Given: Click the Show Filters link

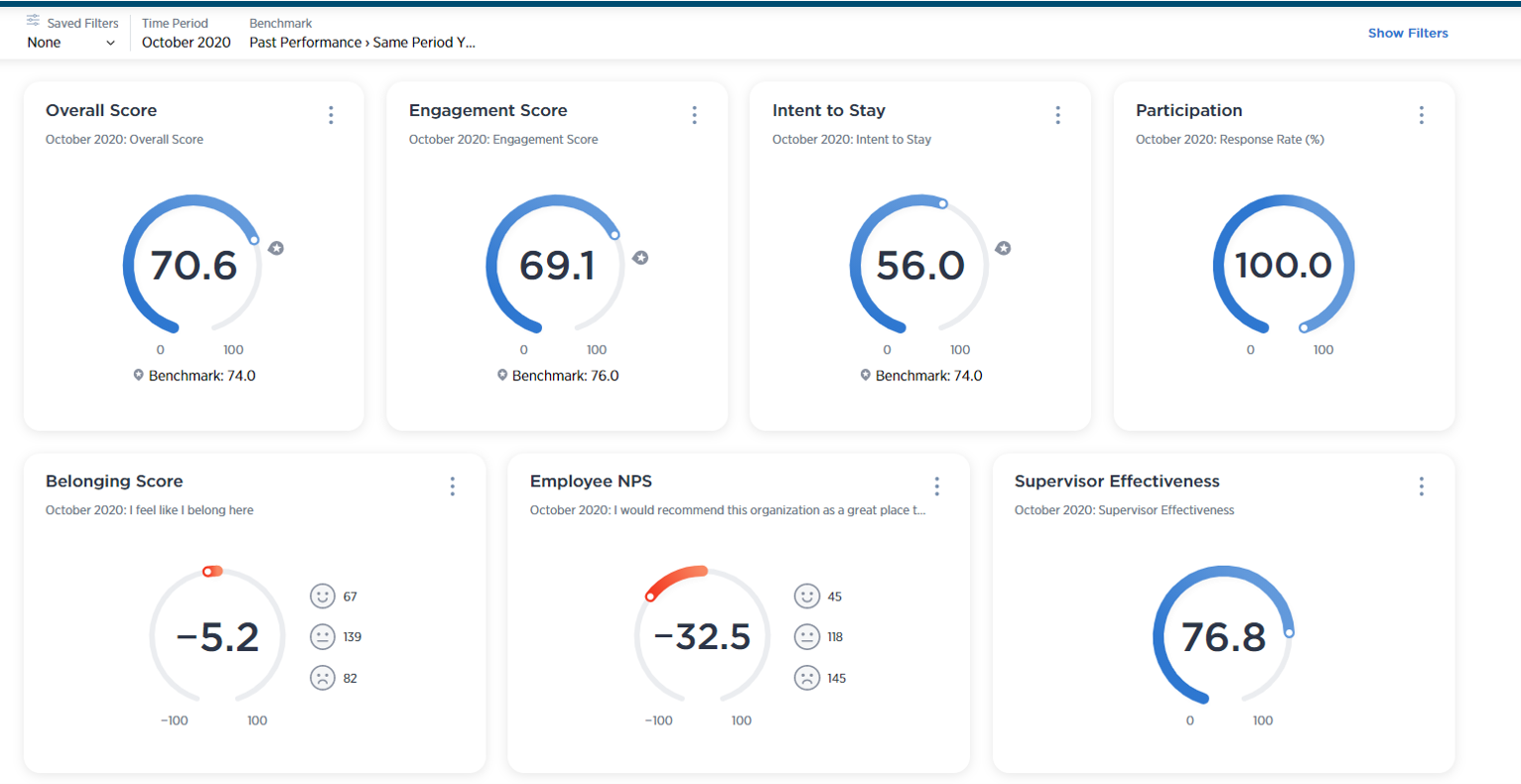Looking at the screenshot, I should pos(1407,33).
